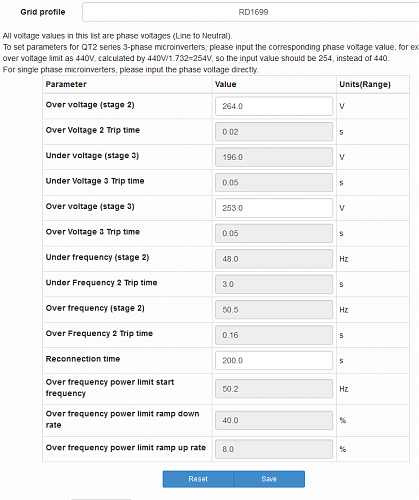This screenshot has height=500, width=419.
Task: Select the Units(Range) column header
Action: click(x=365, y=84)
